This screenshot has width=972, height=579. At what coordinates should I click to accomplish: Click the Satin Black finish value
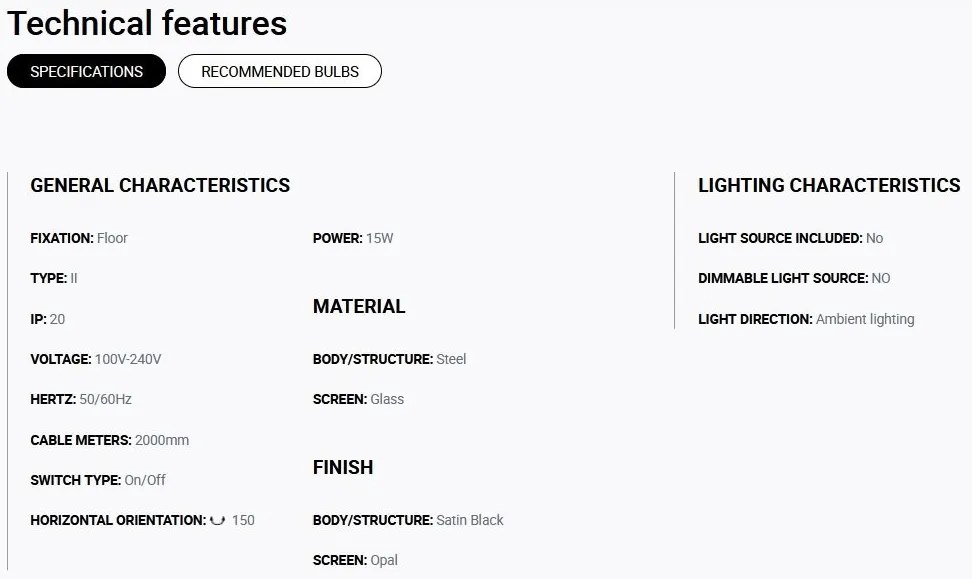pyautogui.click(x=470, y=520)
